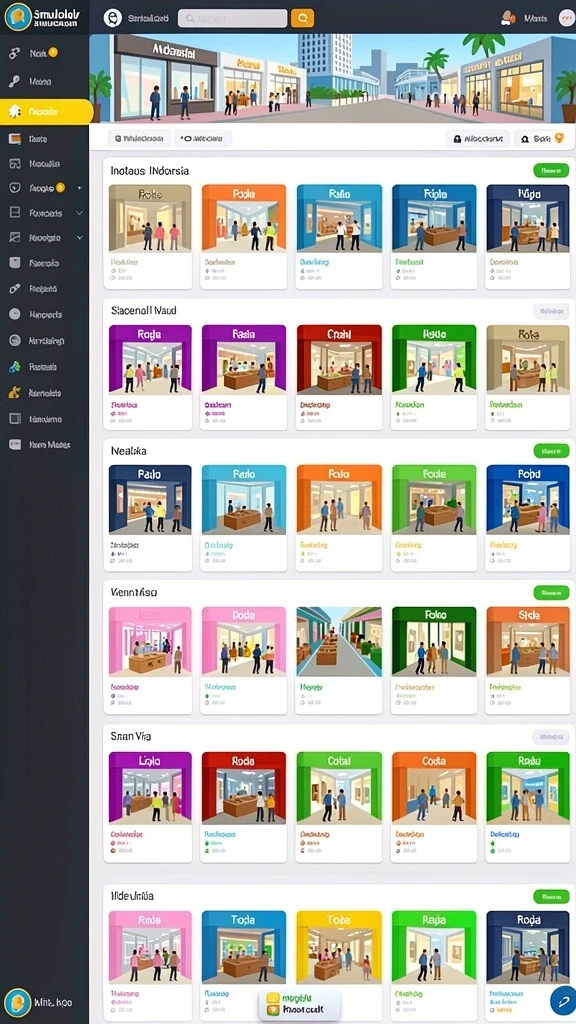Viewport: 576px width, 1024px height.
Task: Click the round avatar at sidebar bottom
Action: (18, 1002)
